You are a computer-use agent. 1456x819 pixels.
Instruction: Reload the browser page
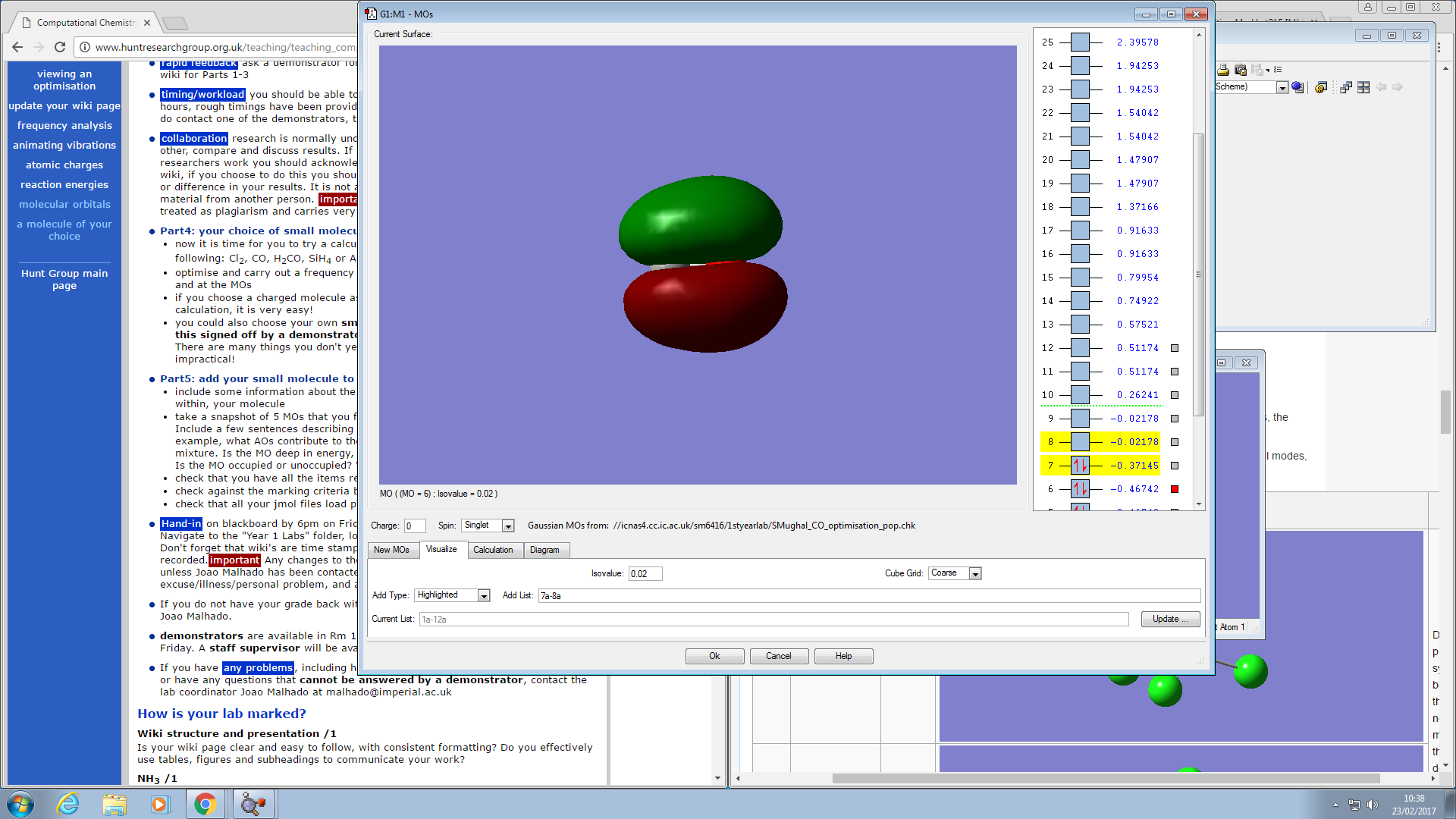click(60, 47)
